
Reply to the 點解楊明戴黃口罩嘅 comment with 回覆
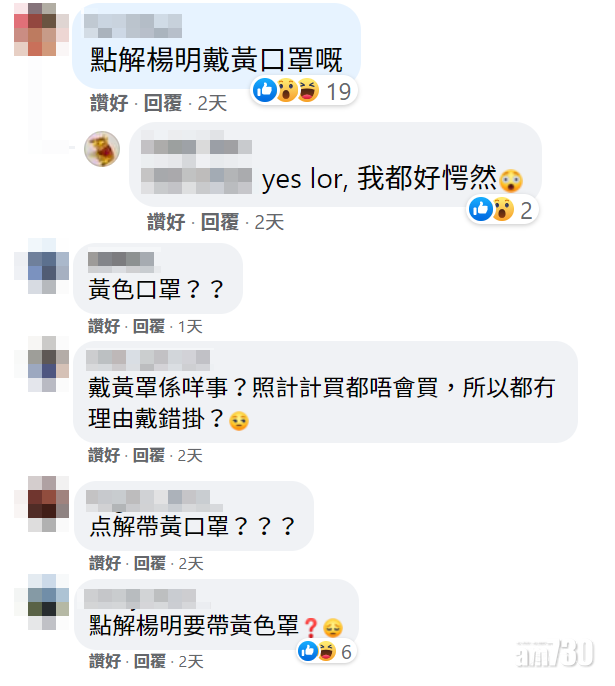(163, 104)
